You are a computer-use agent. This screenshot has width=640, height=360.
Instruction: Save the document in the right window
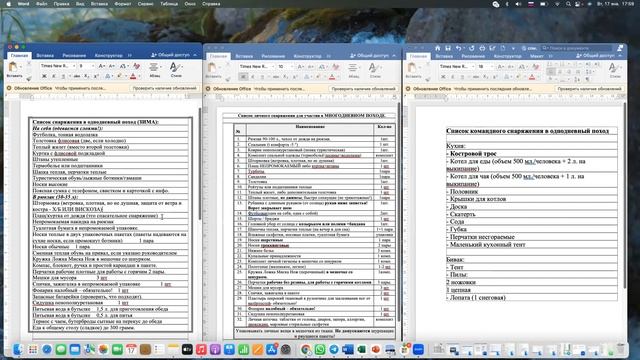pyautogui.click(x=448, y=48)
